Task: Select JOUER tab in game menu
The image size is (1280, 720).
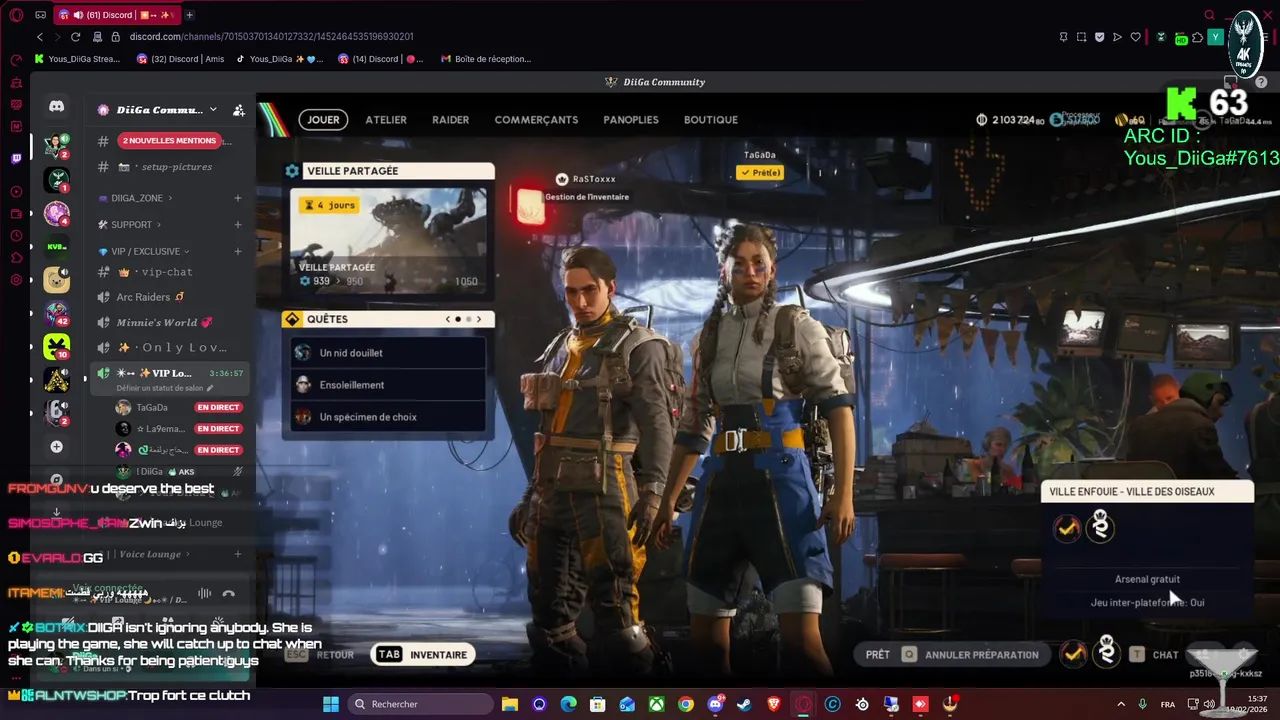Action: [323, 120]
